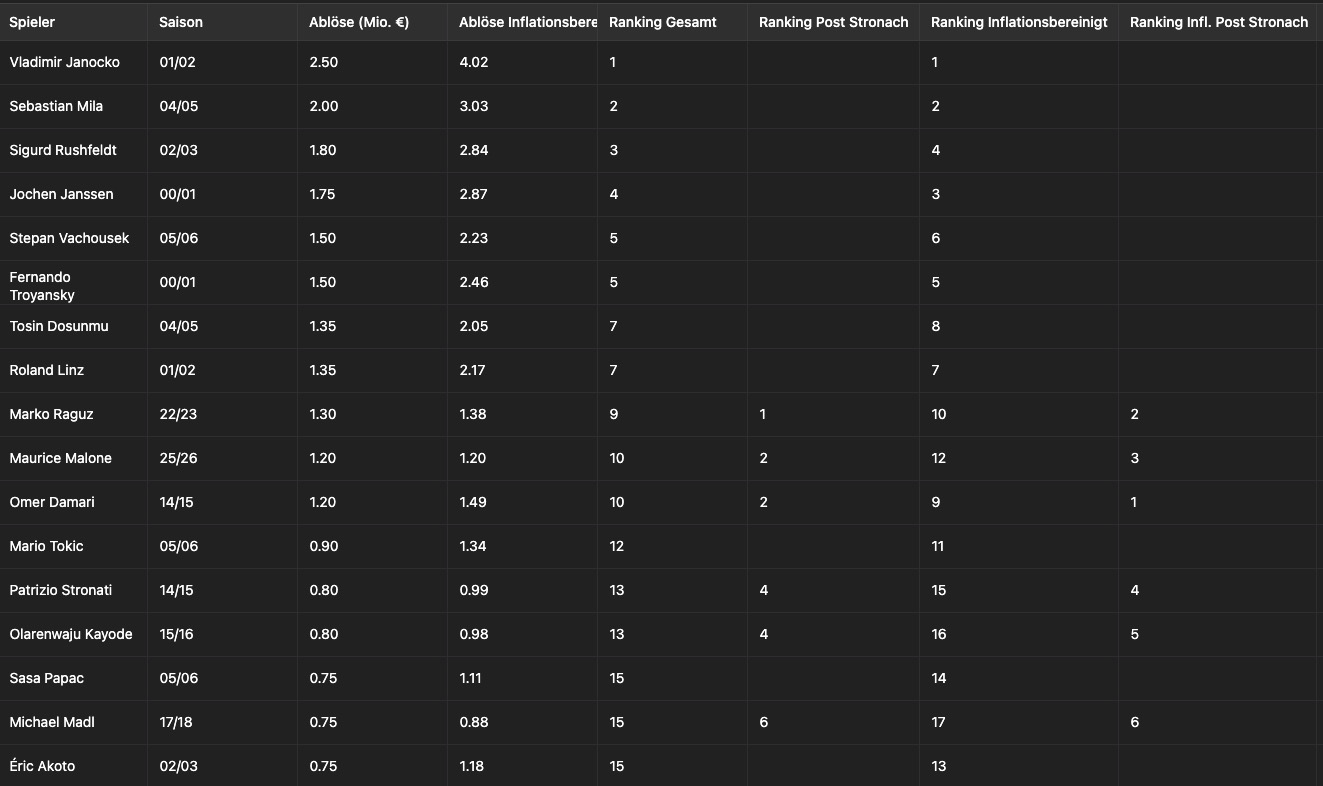
Task: Click the 1.38 inflation-adjusted value
Action: pos(472,414)
